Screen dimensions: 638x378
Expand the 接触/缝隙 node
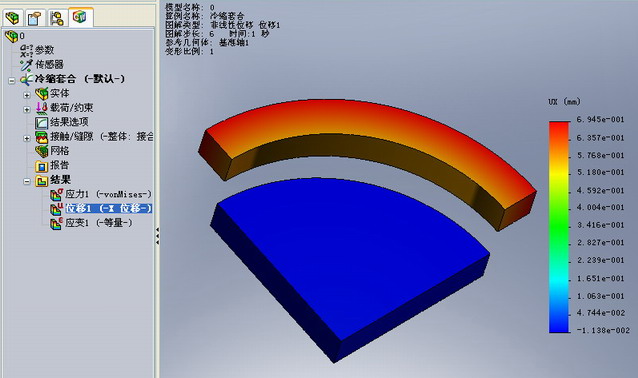click(27, 138)
